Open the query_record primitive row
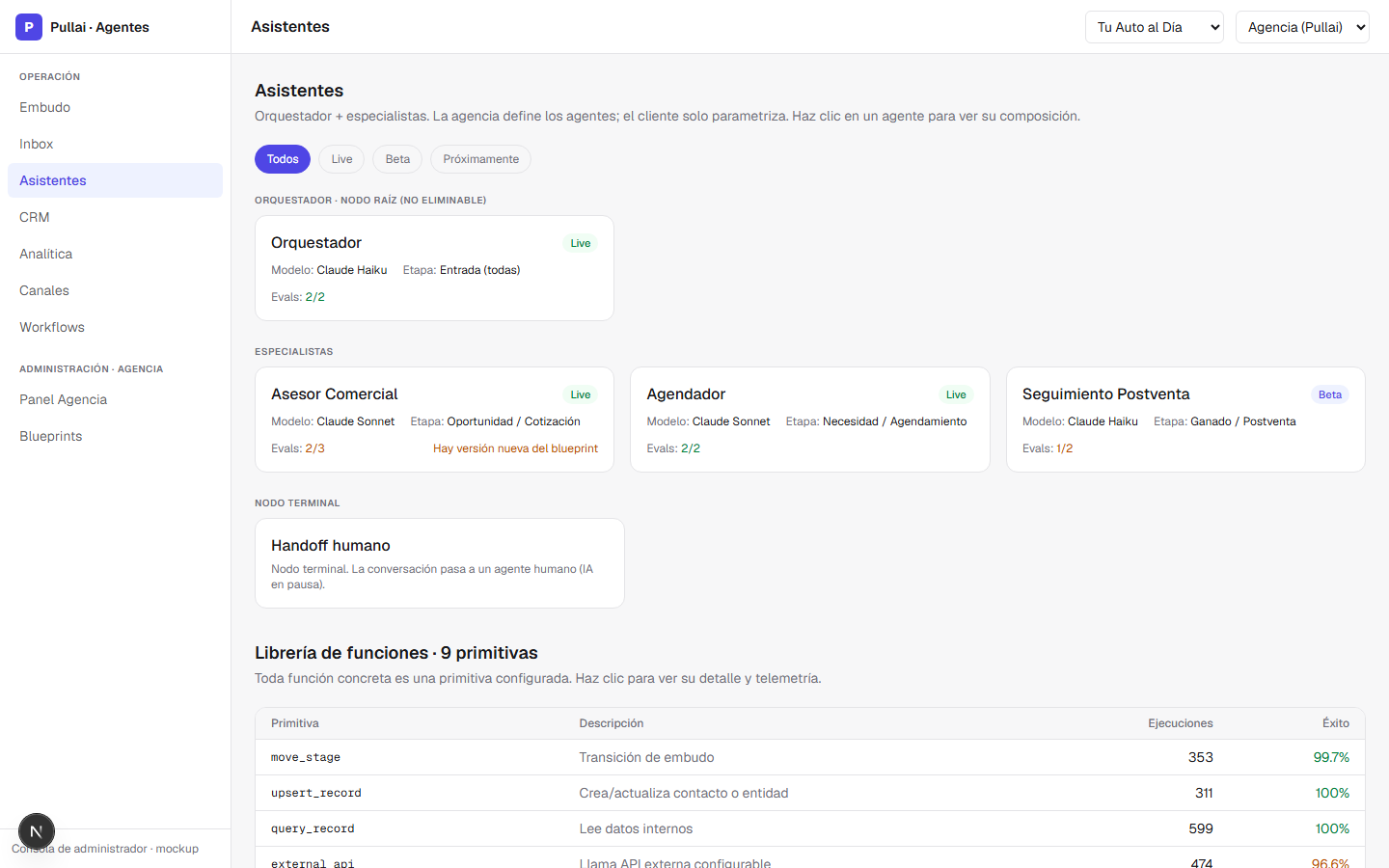This screenshot has height=868, width=1389. 810,828
